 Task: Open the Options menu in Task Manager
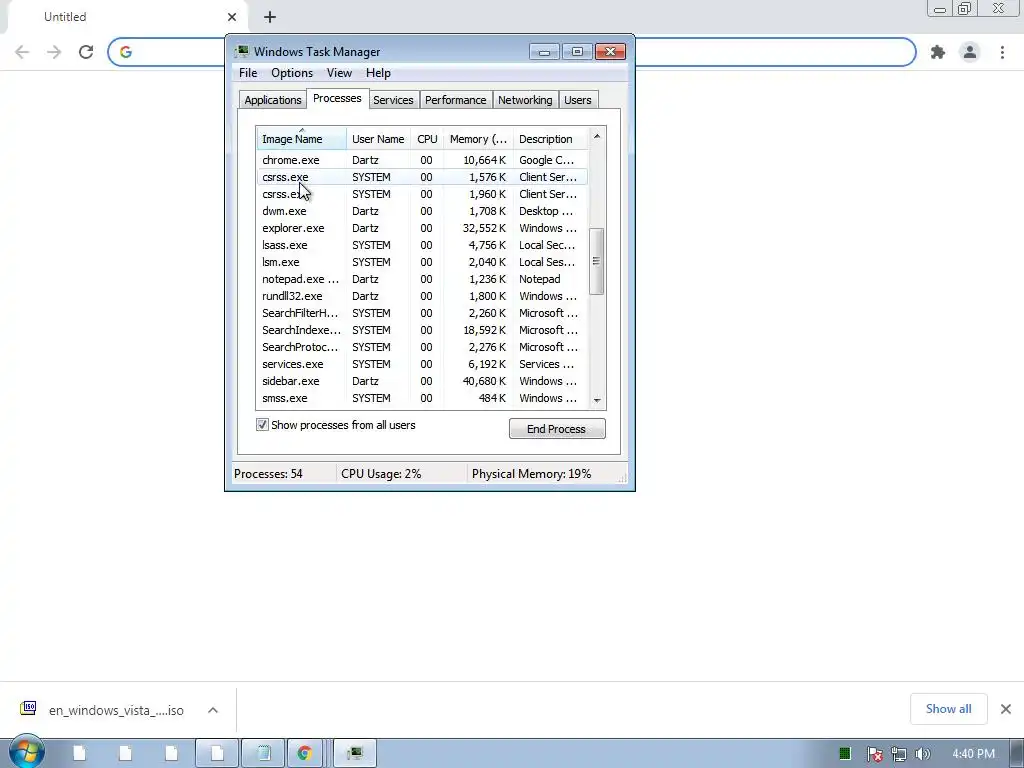pos(292,73)
